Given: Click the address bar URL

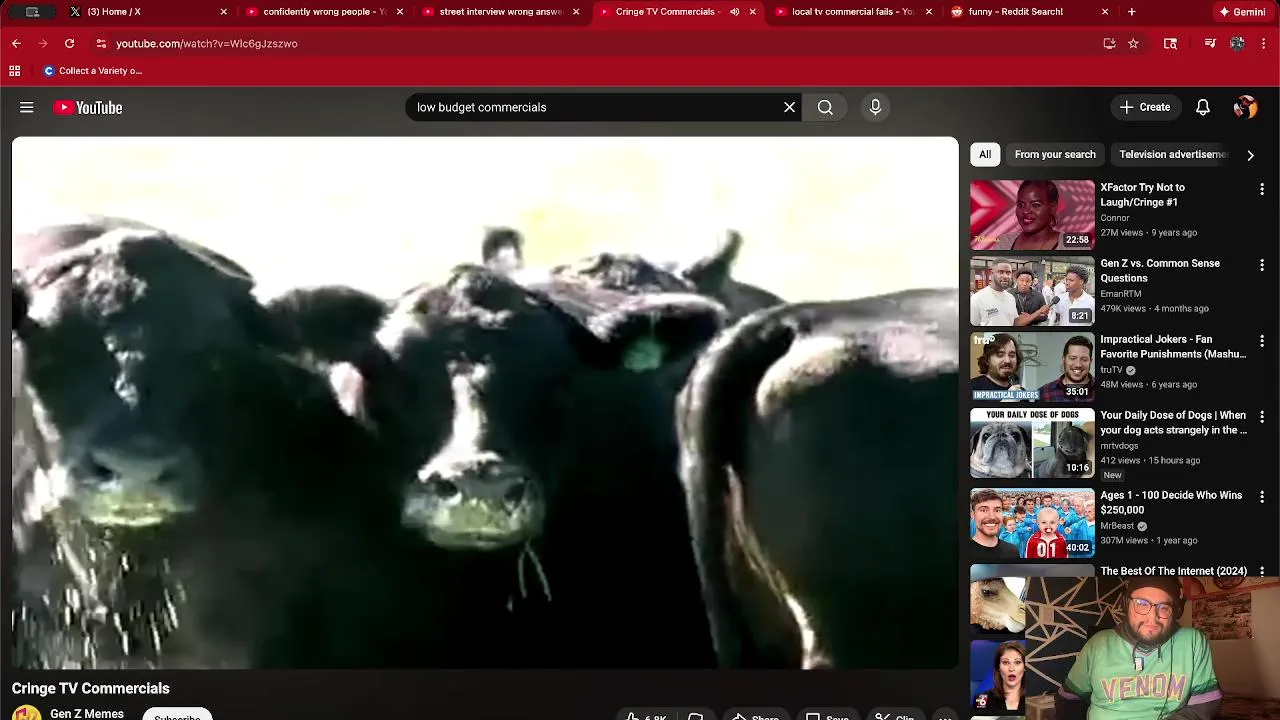Looking at the screenshot, I should [206, 43].
